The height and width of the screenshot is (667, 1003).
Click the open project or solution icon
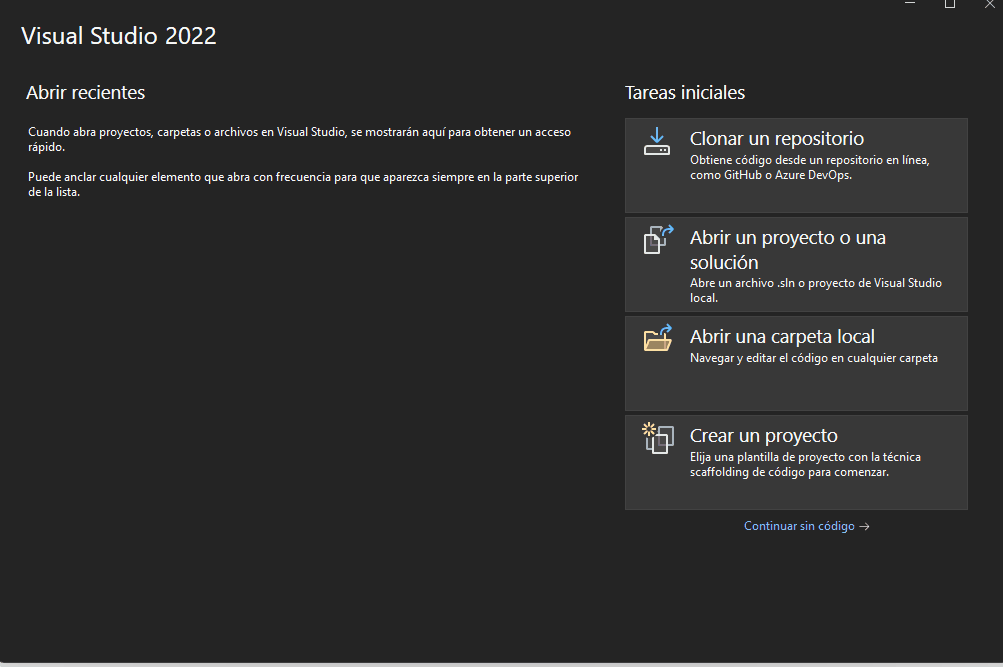pyautogui.click(x=658, y=240)
